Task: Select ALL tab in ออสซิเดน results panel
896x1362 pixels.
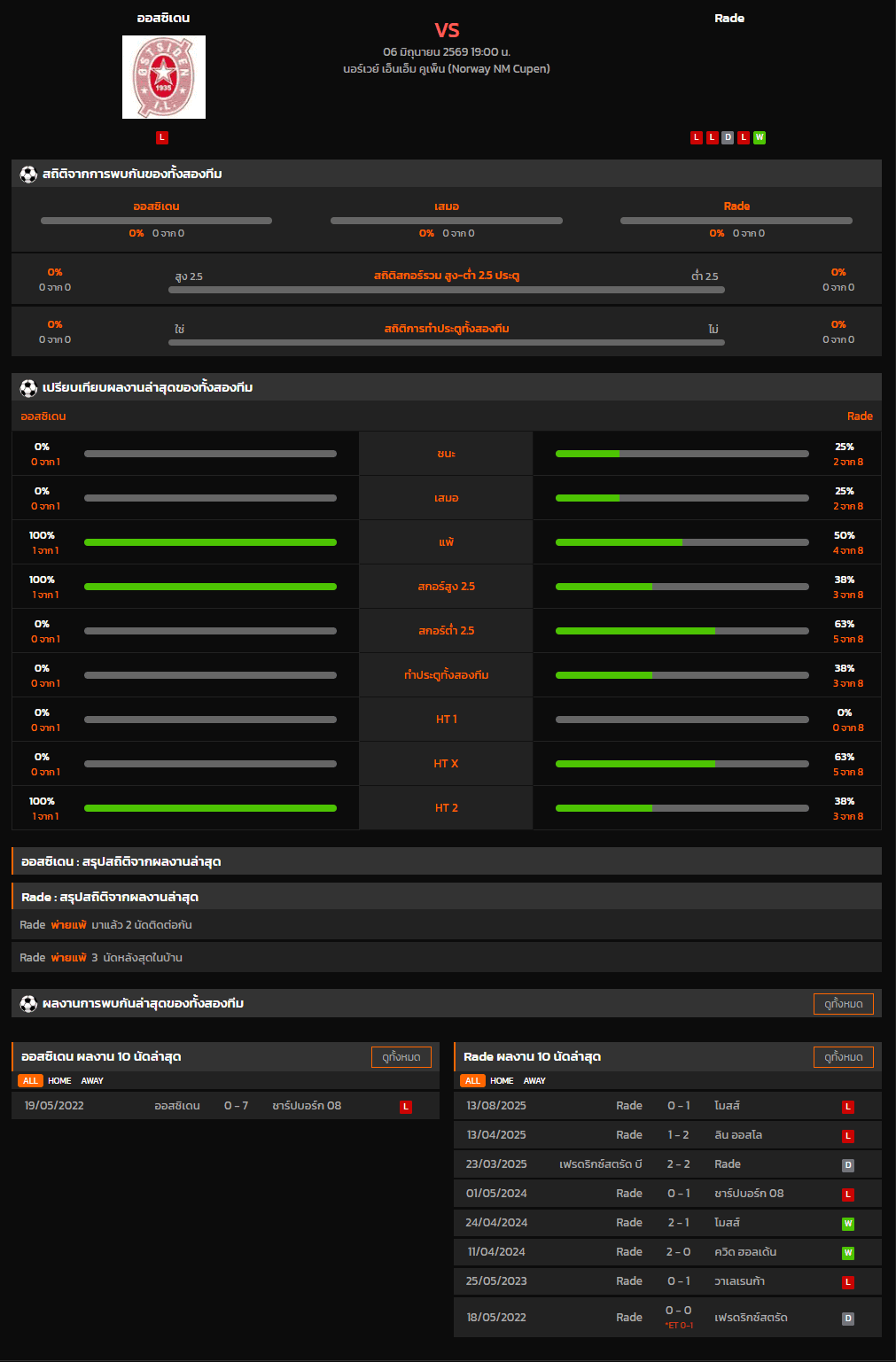Action: [x=30, y=1080]
